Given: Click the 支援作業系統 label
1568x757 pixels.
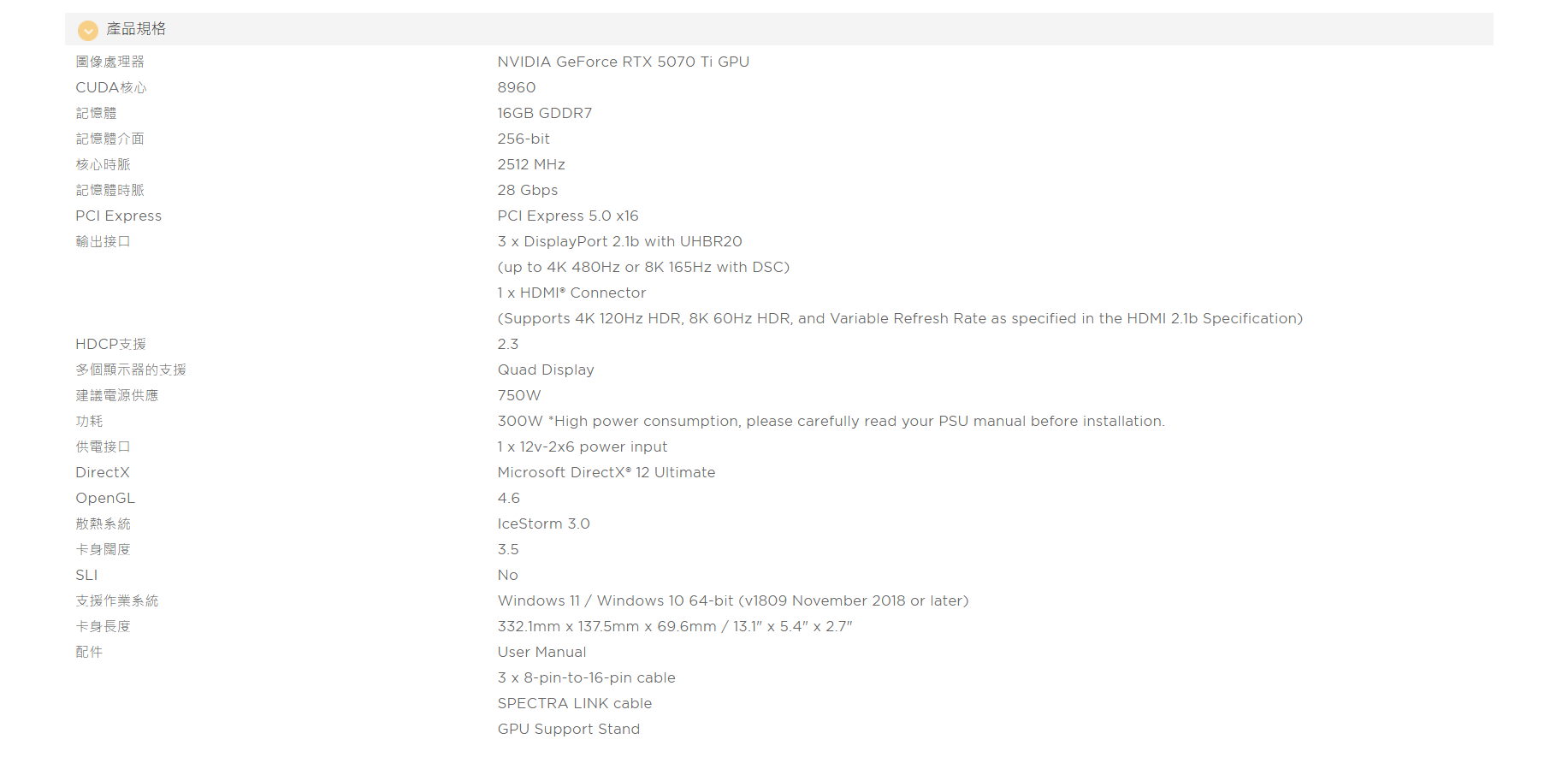Looking at the screenshot, I should pyautogui.click(x=117, y=600).
